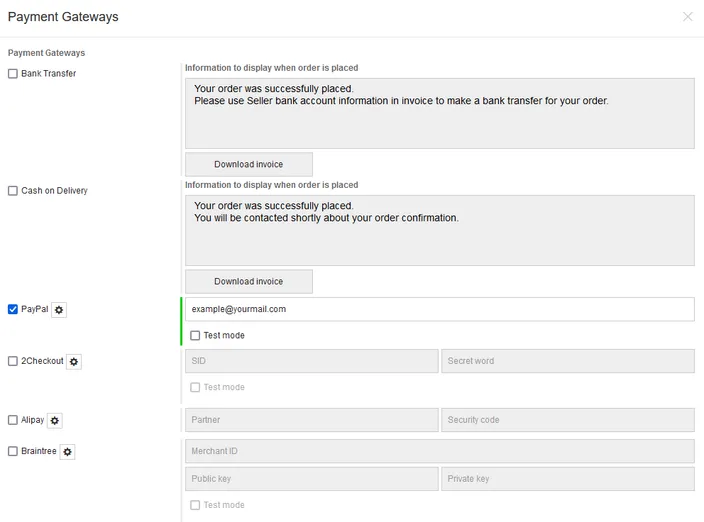This screenshot has width=704, height=522.
Task: Click the Cash on Delivery 'Information to display' label
Action: (x=272, y=185)
